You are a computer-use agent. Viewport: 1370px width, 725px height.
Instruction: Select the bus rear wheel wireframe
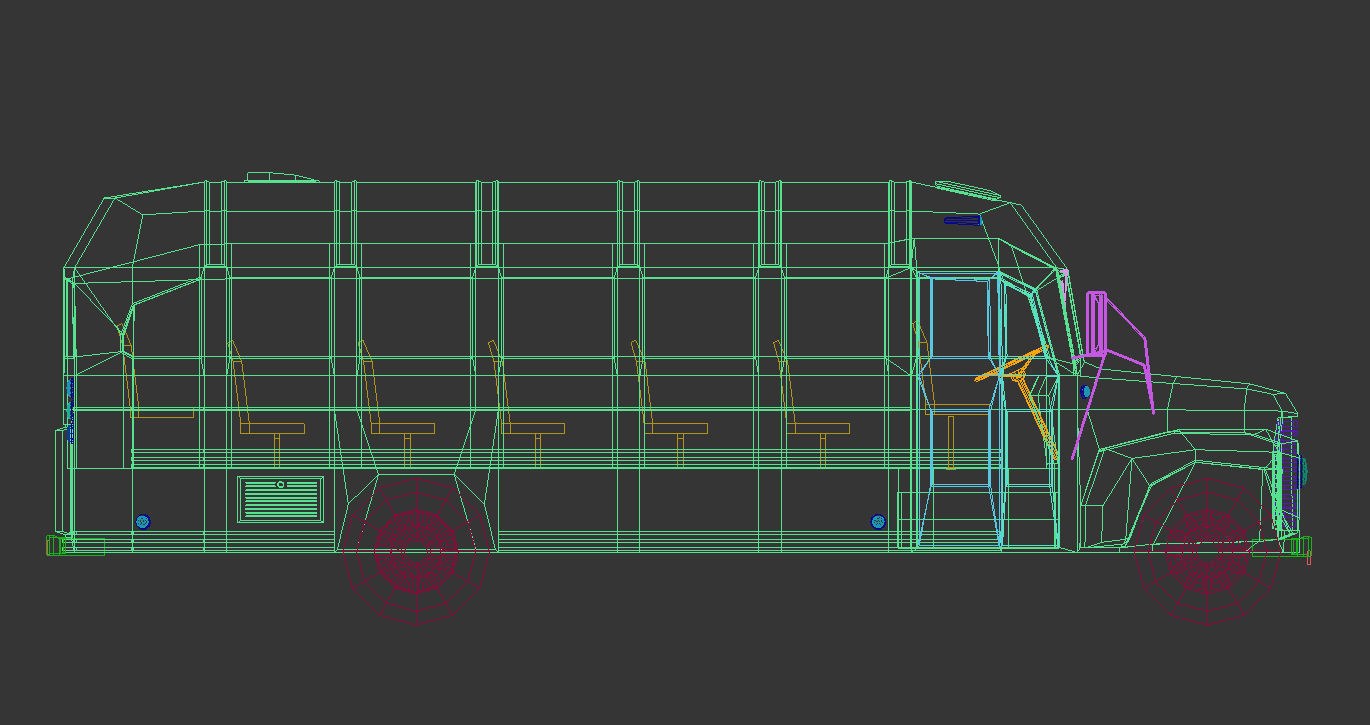click(416, 551)
